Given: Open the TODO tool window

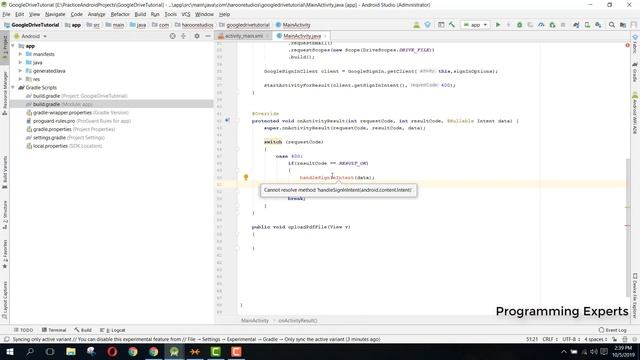Looking at the screenshot, I should (24, 330).
